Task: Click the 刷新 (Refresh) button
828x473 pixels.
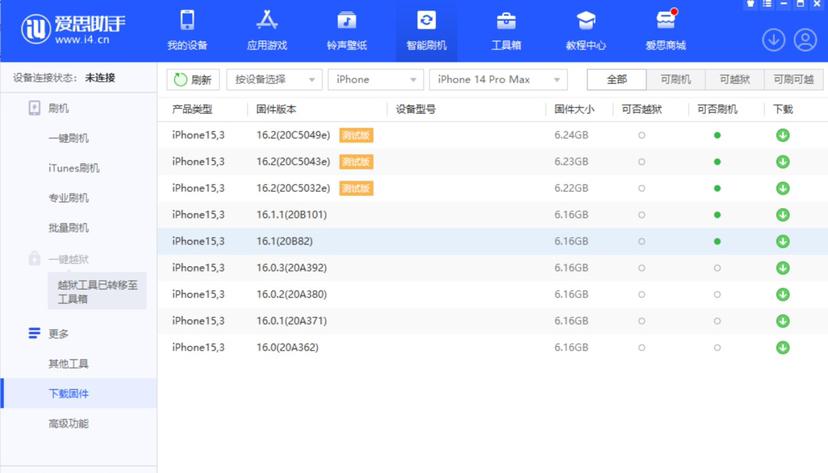Action: (x=193, y=80)
